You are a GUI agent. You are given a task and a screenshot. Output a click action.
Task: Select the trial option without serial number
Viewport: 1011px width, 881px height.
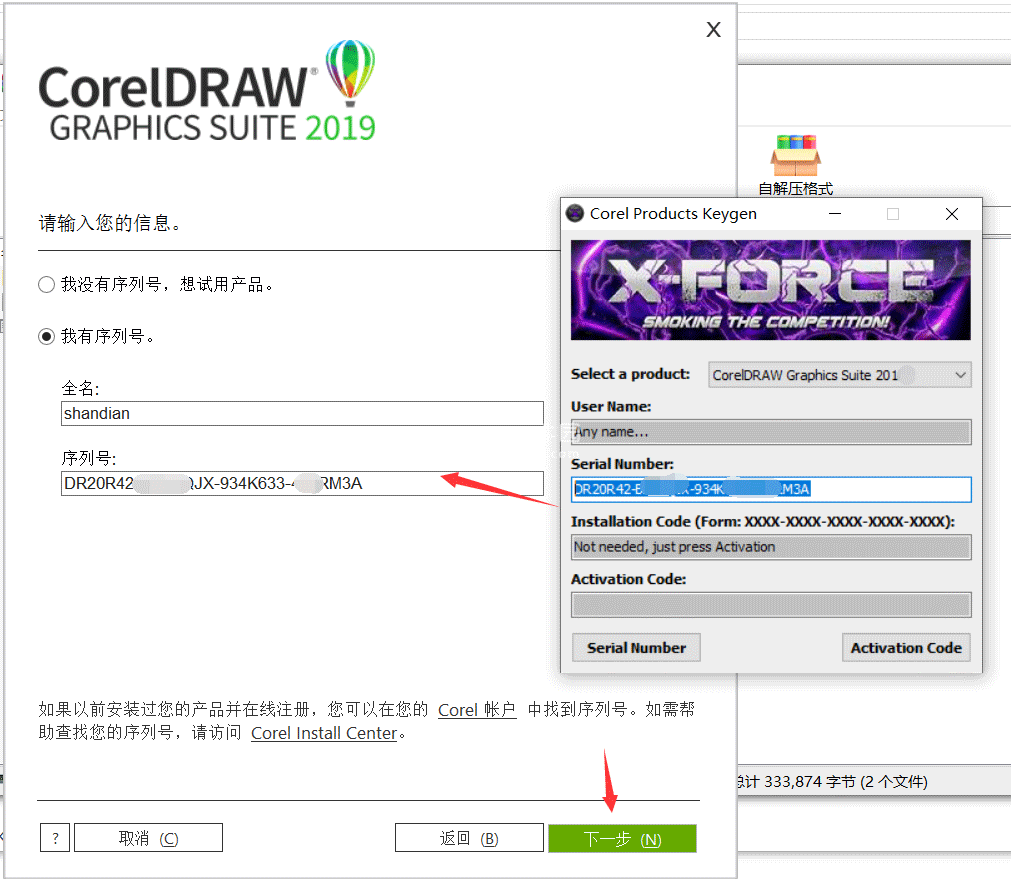[x=46, y=284]
